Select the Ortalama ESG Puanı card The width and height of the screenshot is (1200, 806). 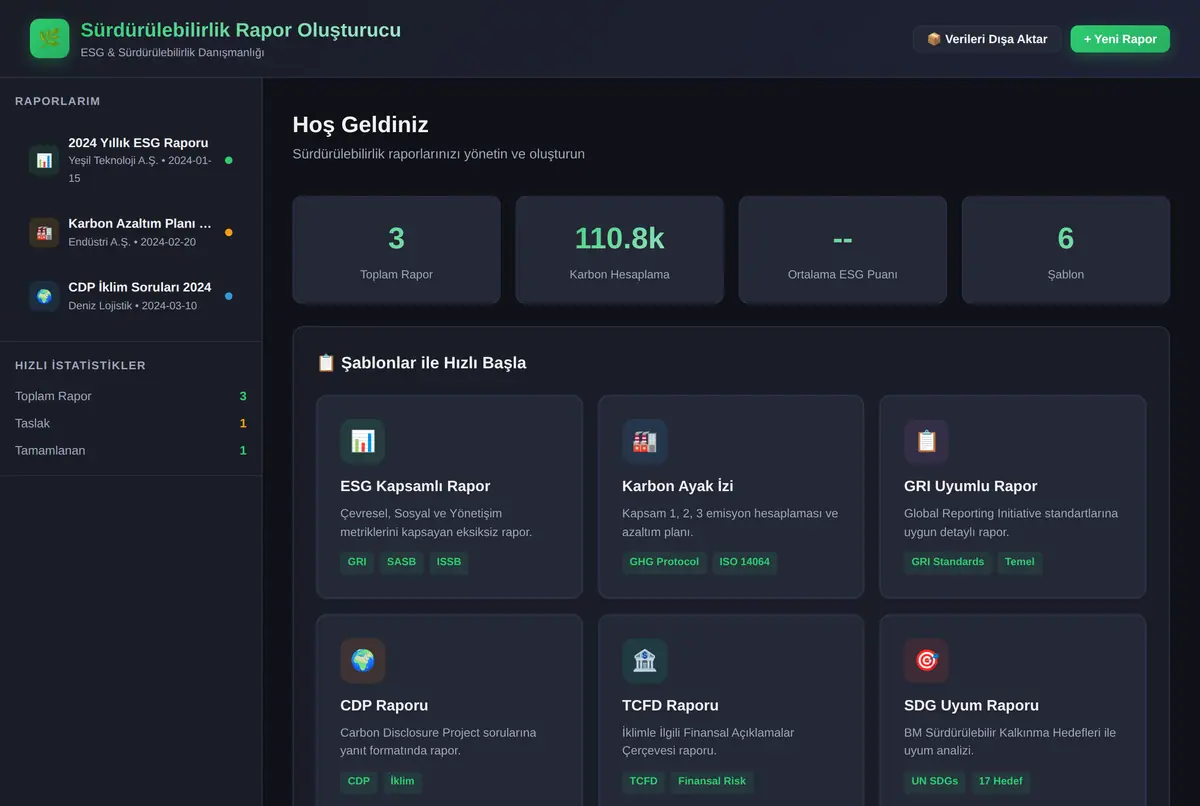click(842, 250)
